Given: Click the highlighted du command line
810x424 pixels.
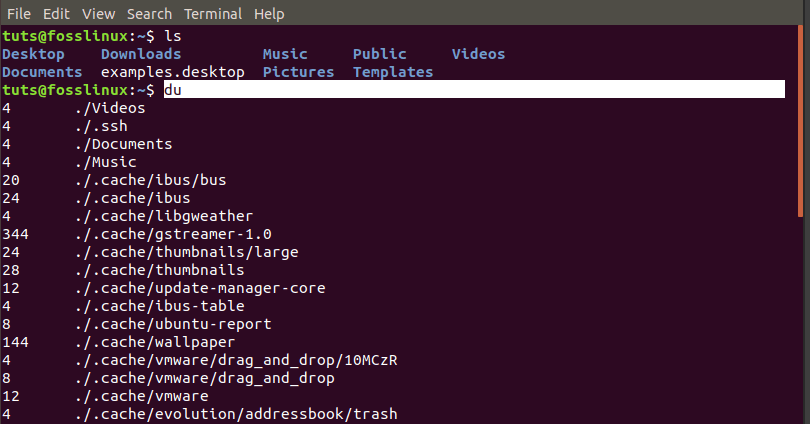Looking at the screenshot, I should (474, 89).
